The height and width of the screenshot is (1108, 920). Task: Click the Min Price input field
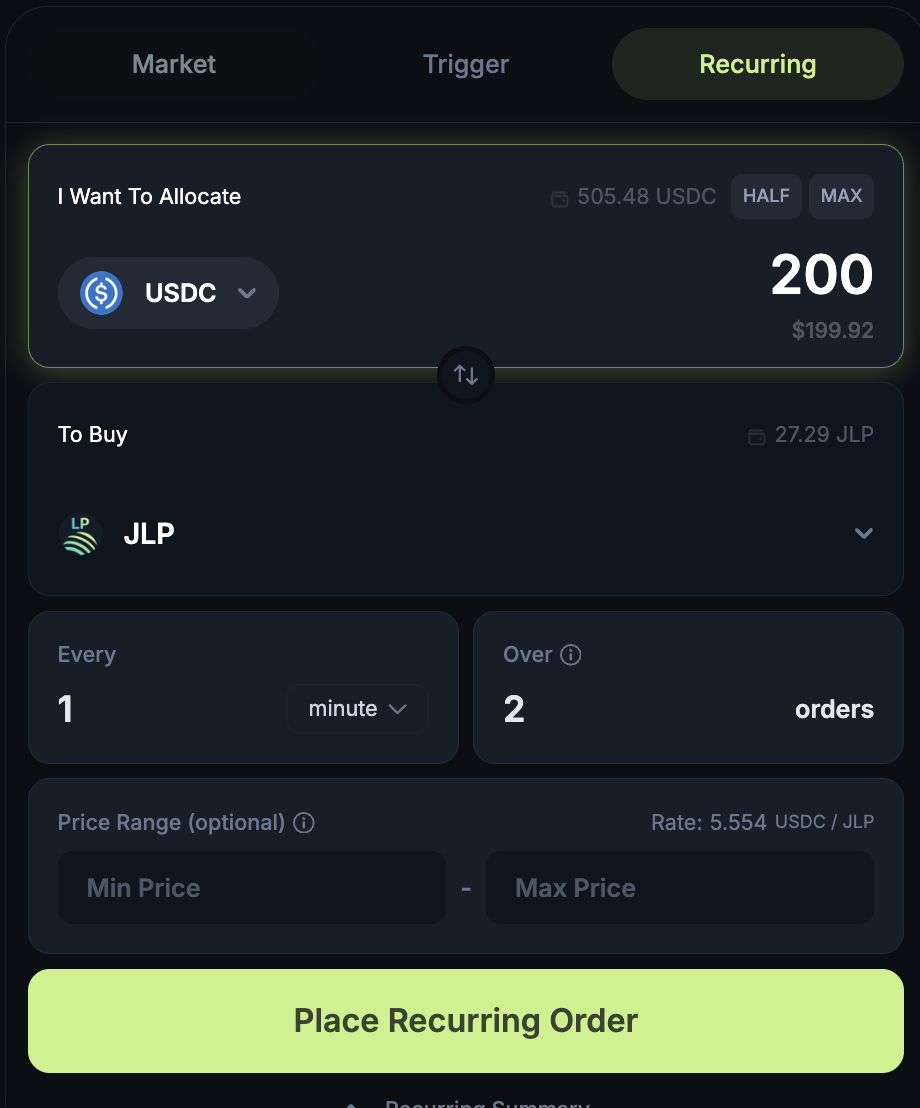click(x=252, y=888)
